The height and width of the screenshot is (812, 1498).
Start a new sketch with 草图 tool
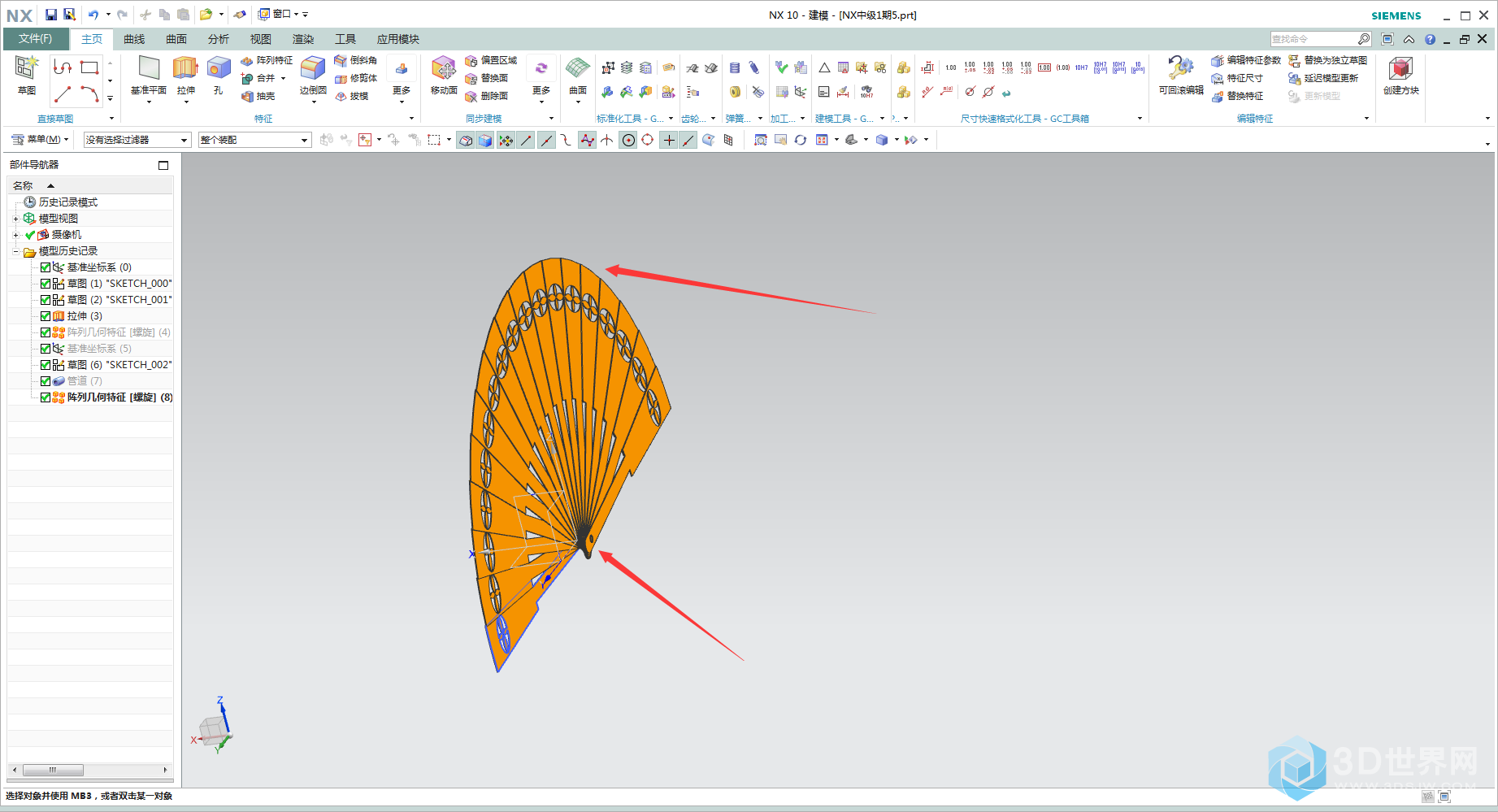(x=27, y=76)
